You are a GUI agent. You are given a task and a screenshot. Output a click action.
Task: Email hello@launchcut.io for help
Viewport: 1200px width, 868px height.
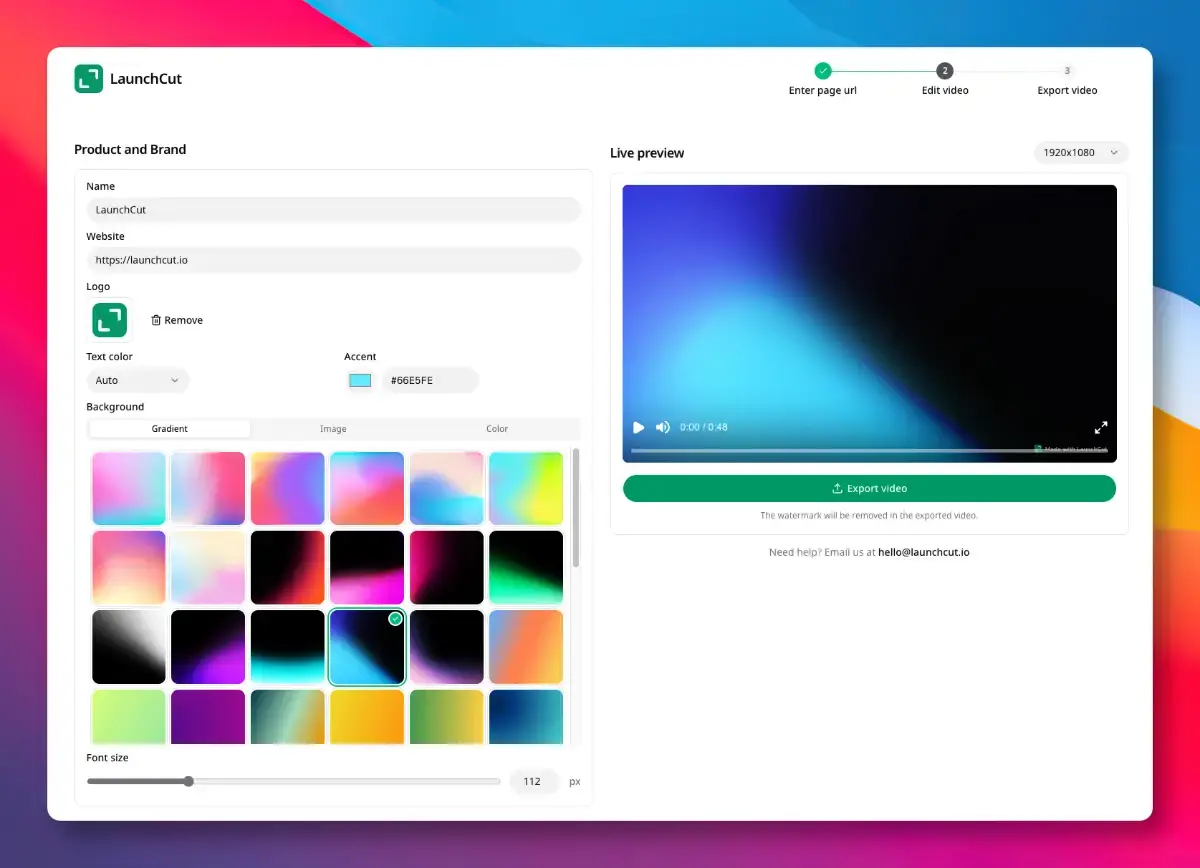click(x=924, y=552)
